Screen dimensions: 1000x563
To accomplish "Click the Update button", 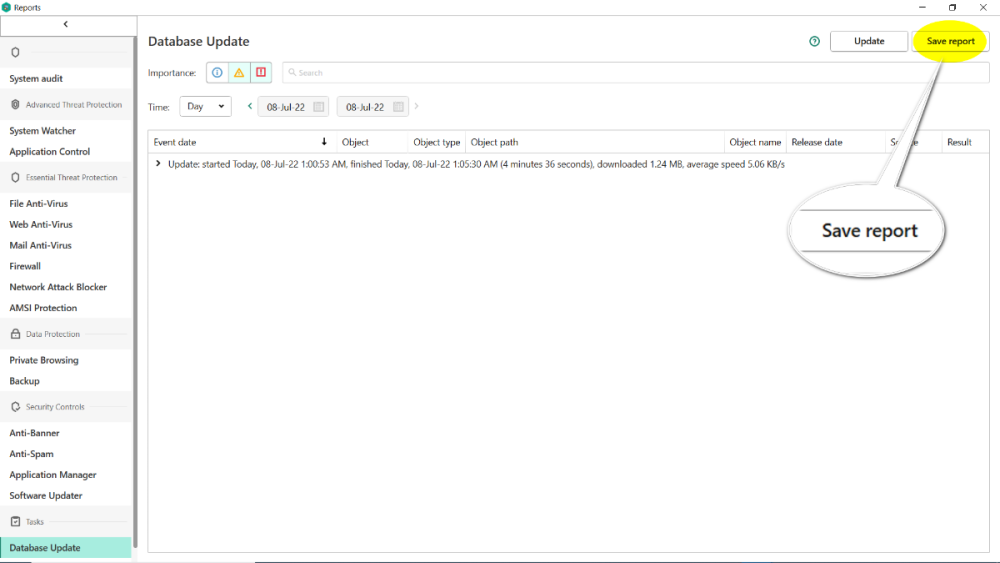I will pyautogui.click(x=869, y=41).
